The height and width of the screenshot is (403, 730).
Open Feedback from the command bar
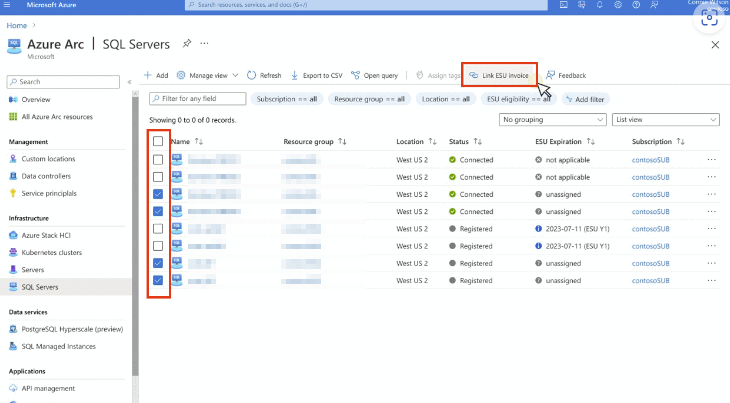pyautogui.click(x=566, y=75)
